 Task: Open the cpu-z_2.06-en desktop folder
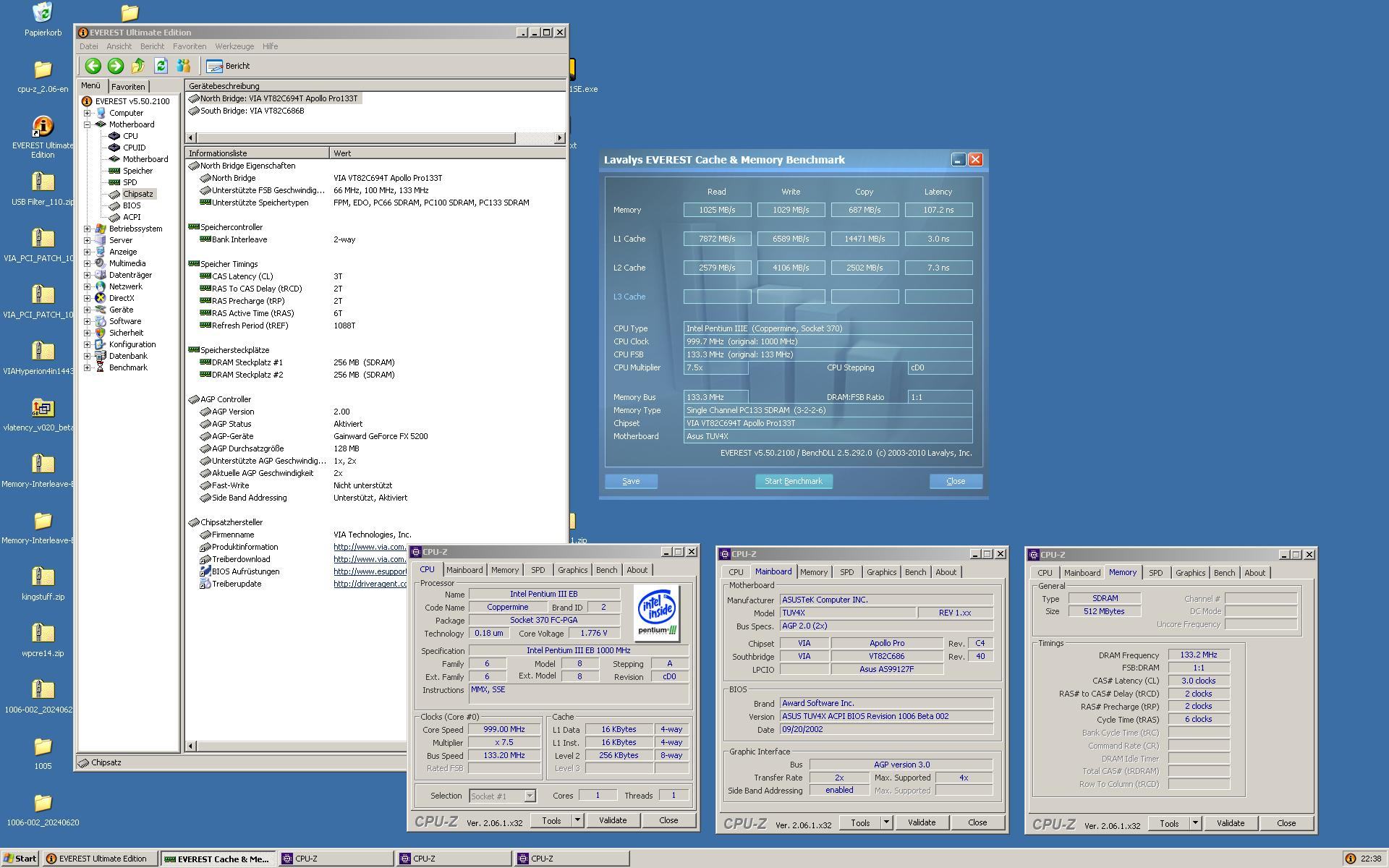[x=43, y=69]
